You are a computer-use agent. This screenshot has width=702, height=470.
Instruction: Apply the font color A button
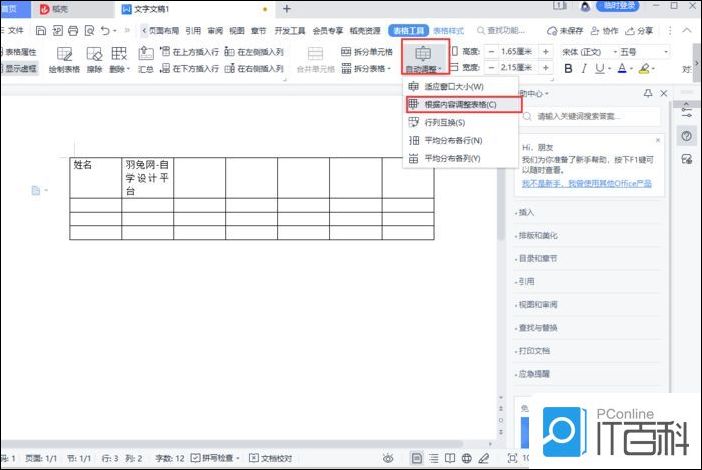(x=622, y=68)
